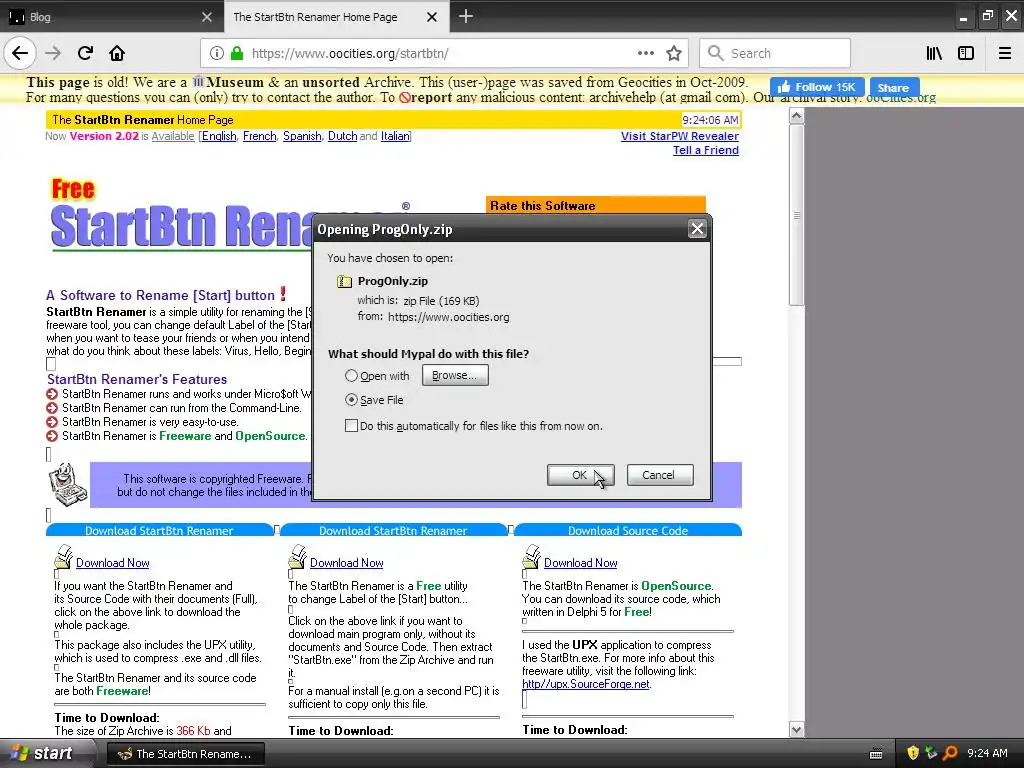The width and height of the screenshot is (1024, 768).
Task: Open a new tab with plus button
Action: [x=466, y=16]
